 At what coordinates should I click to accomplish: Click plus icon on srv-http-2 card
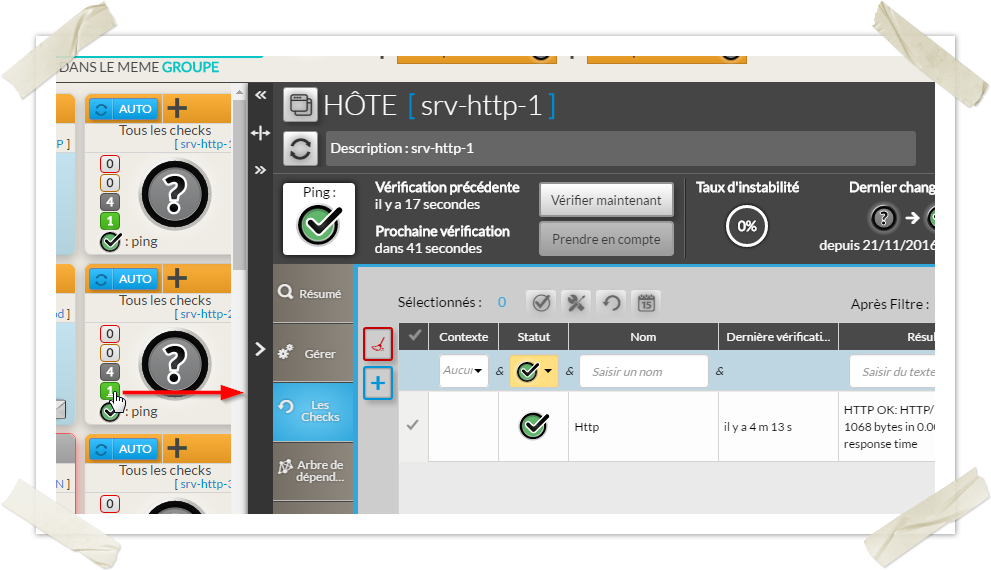coord(177,279)
